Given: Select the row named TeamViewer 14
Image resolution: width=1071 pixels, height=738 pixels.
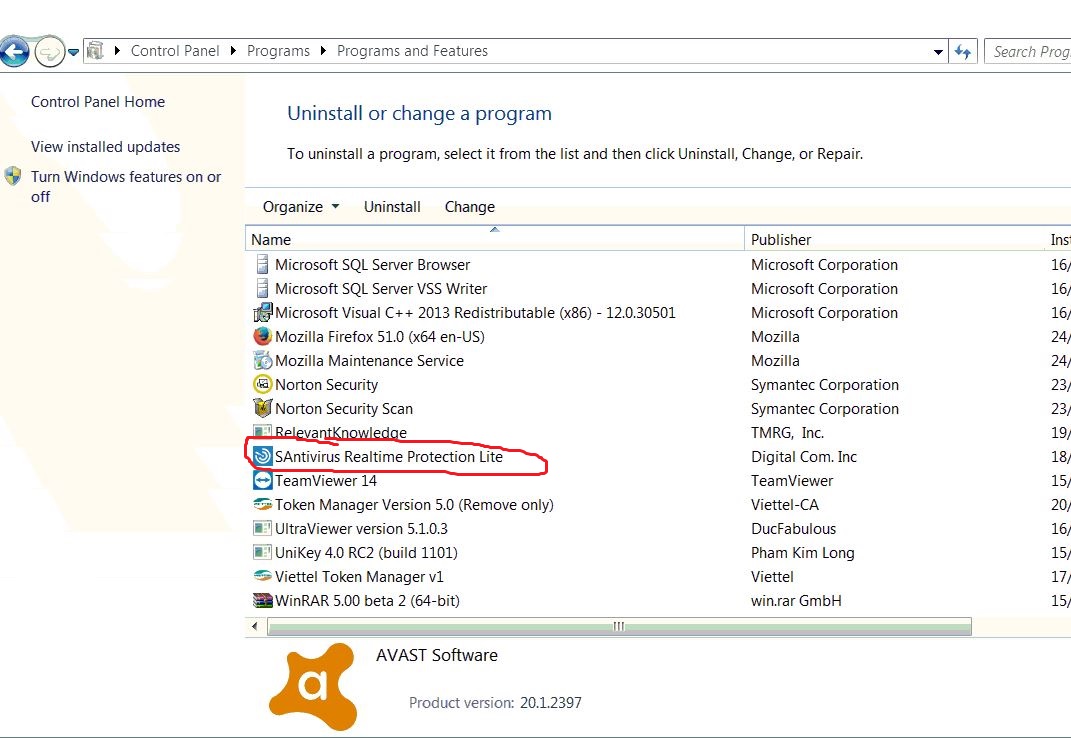Looking at the screenshot, I should click(x=658, y=480).
